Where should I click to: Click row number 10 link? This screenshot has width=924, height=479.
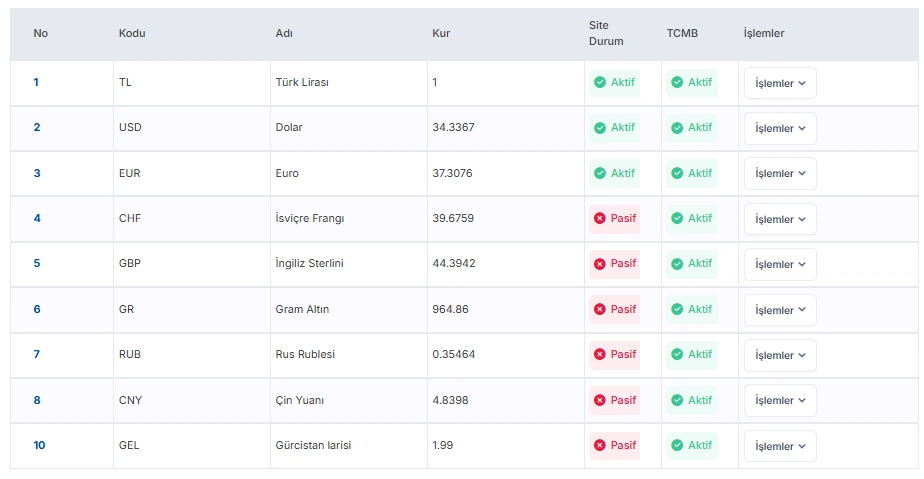coord(39,445)
